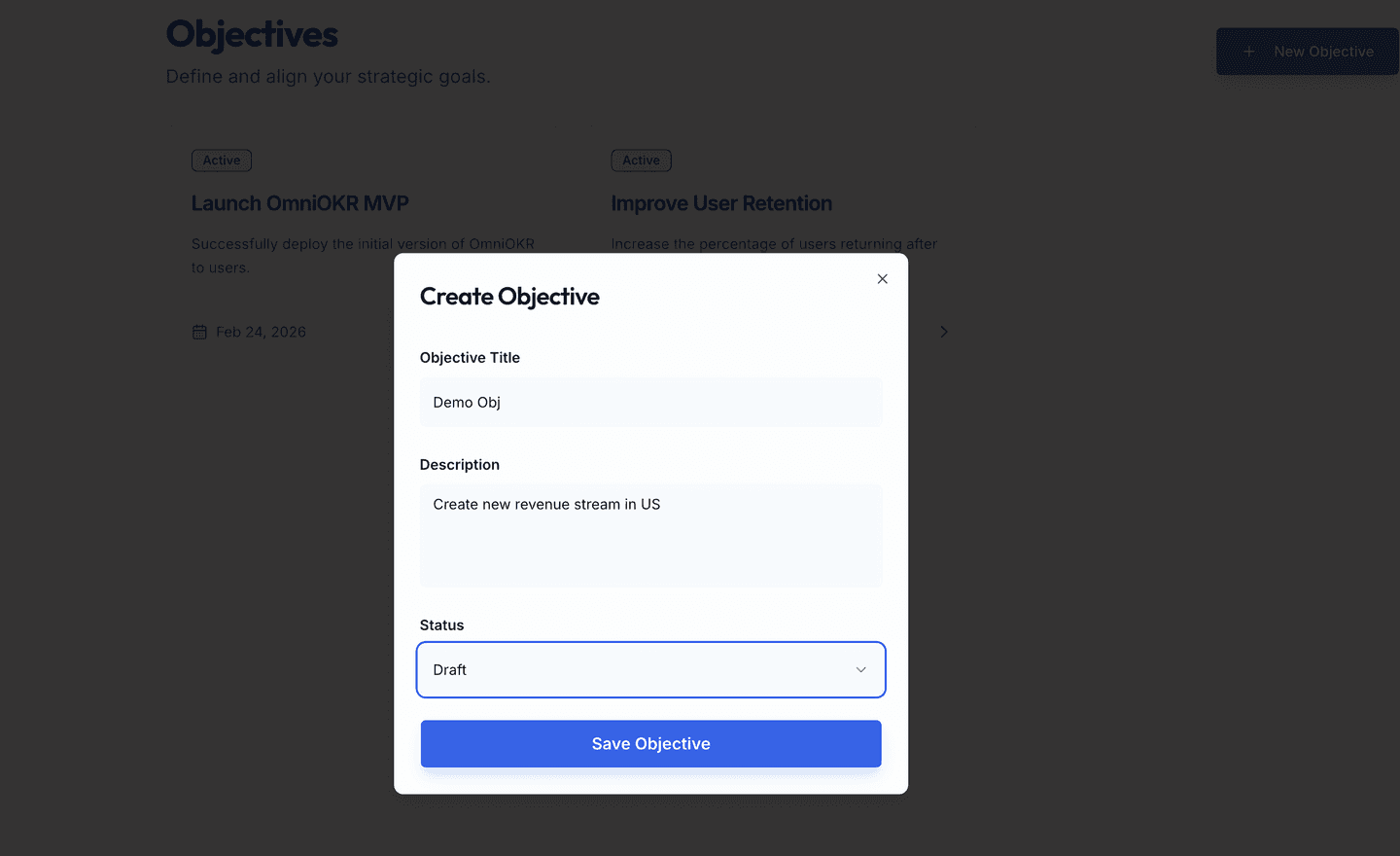1400x856 pixels.
Task: Click the Status field label
Action: [x=440, y=625]
